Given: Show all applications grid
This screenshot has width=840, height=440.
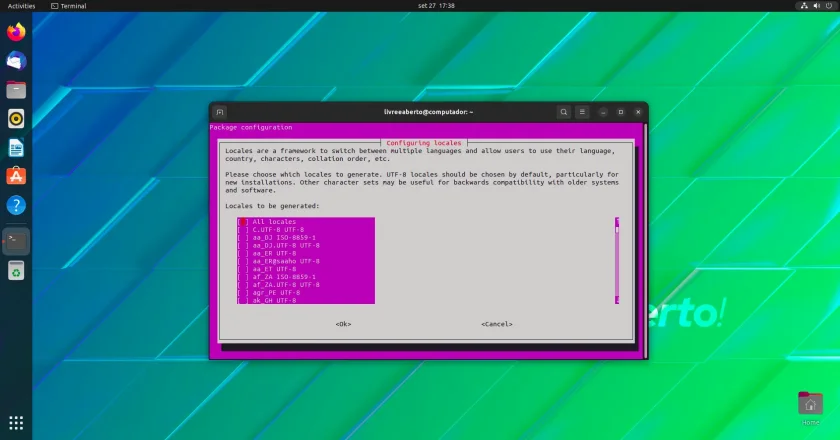Looking at the screenshot, I should [16, 423].
